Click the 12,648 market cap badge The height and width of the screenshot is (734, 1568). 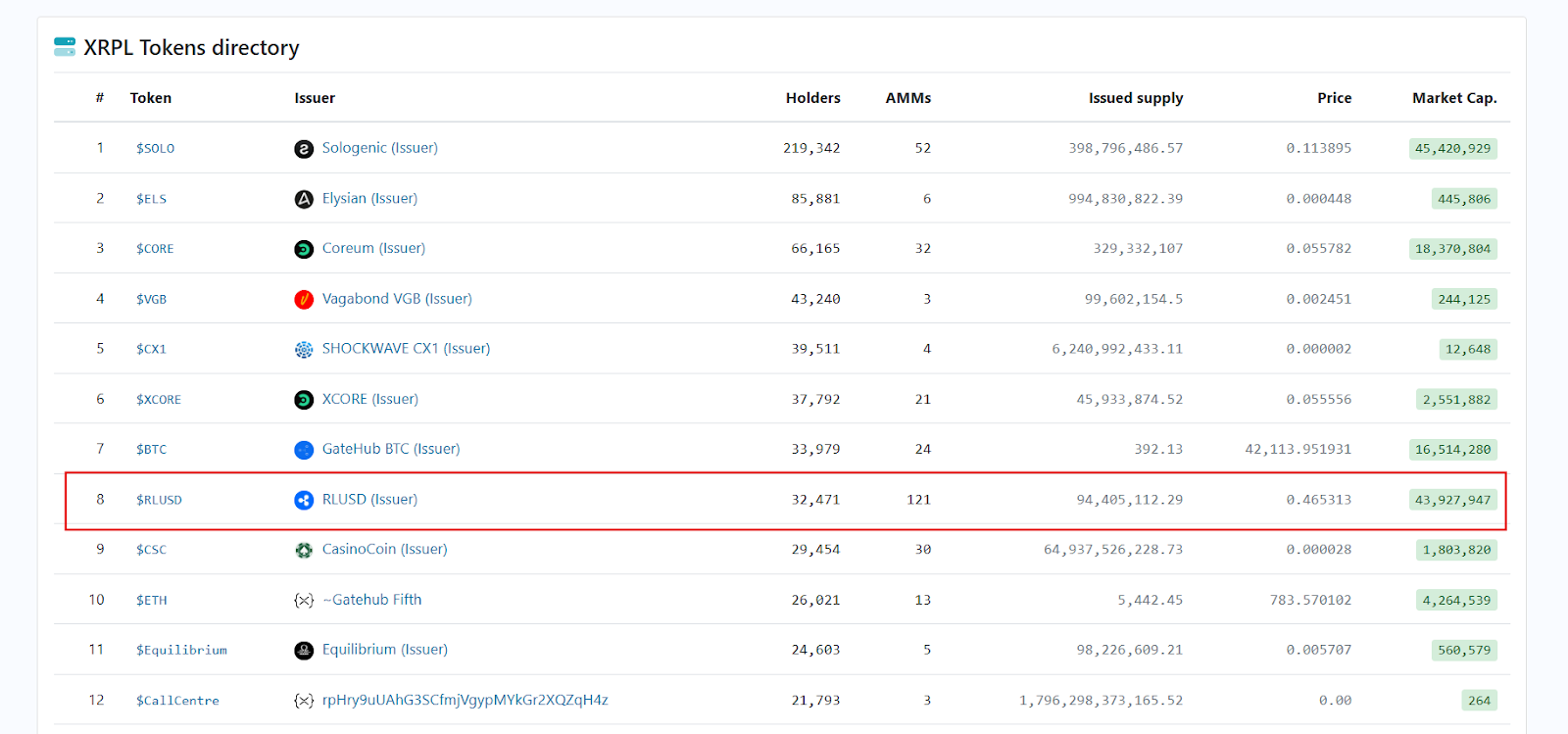[x=1468, y=349]
